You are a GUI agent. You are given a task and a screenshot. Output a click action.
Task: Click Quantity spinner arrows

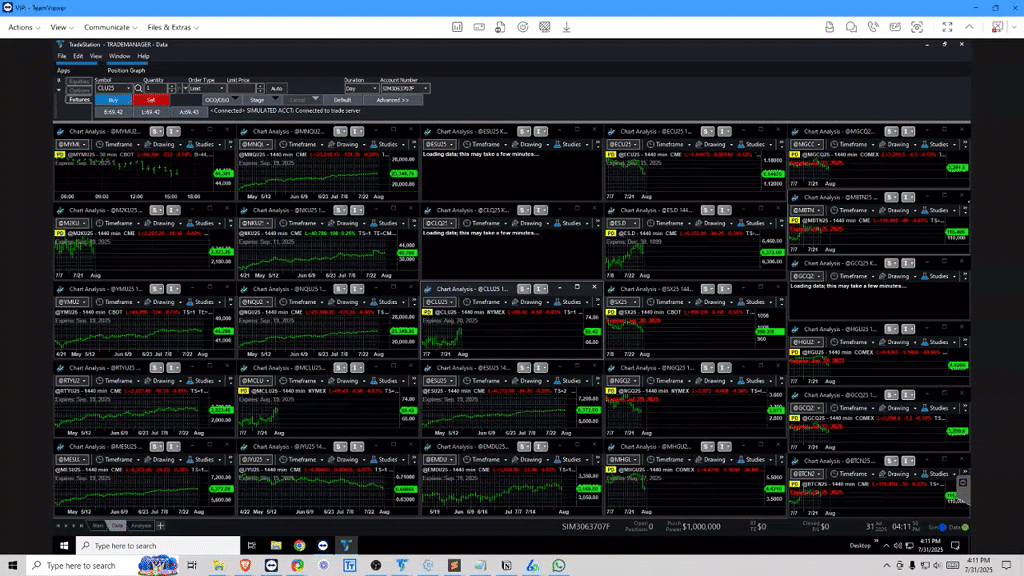pyautogui.click(x=172, y=88)
